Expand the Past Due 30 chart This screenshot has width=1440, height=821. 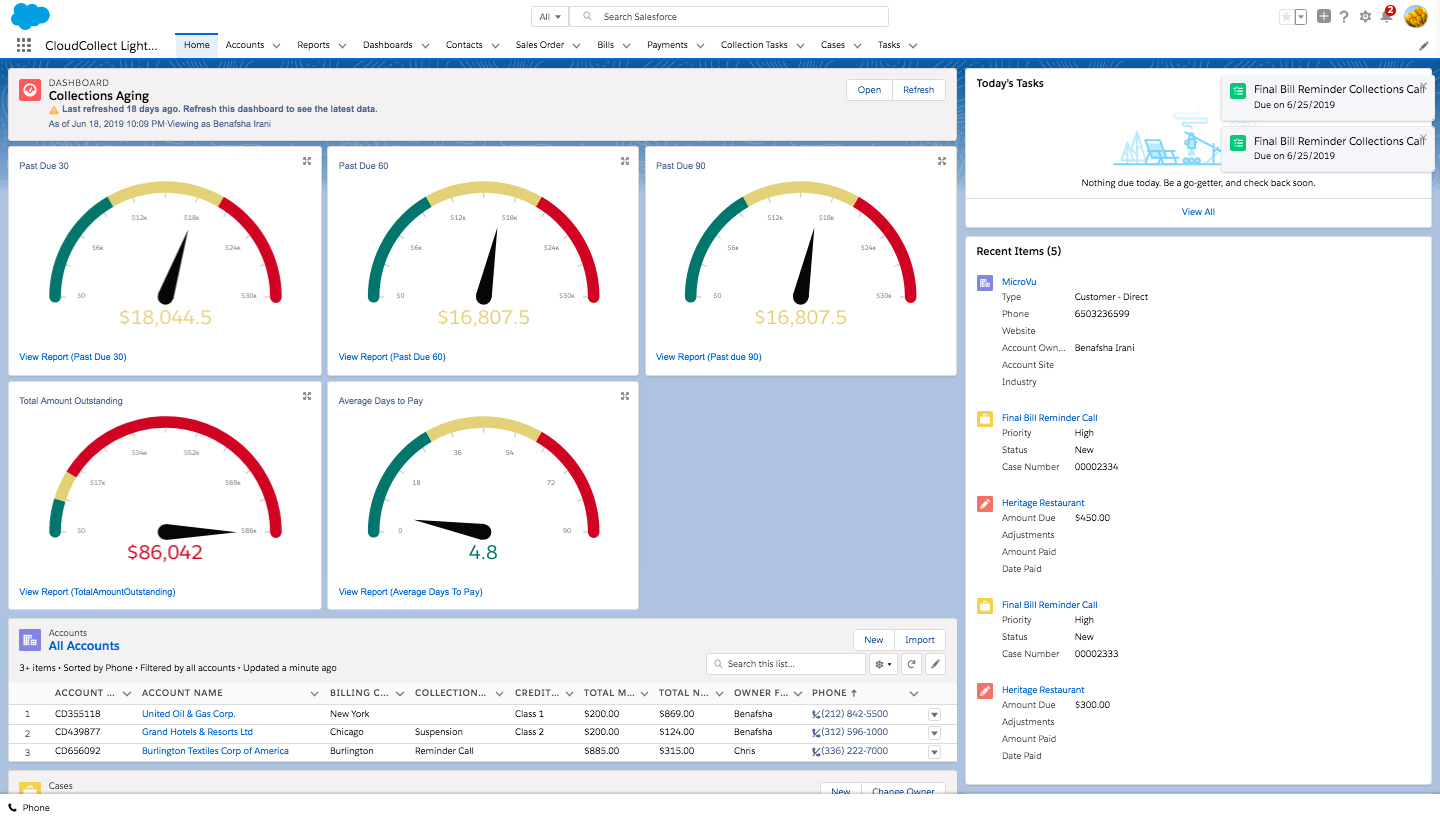click(x=307, y=160)
